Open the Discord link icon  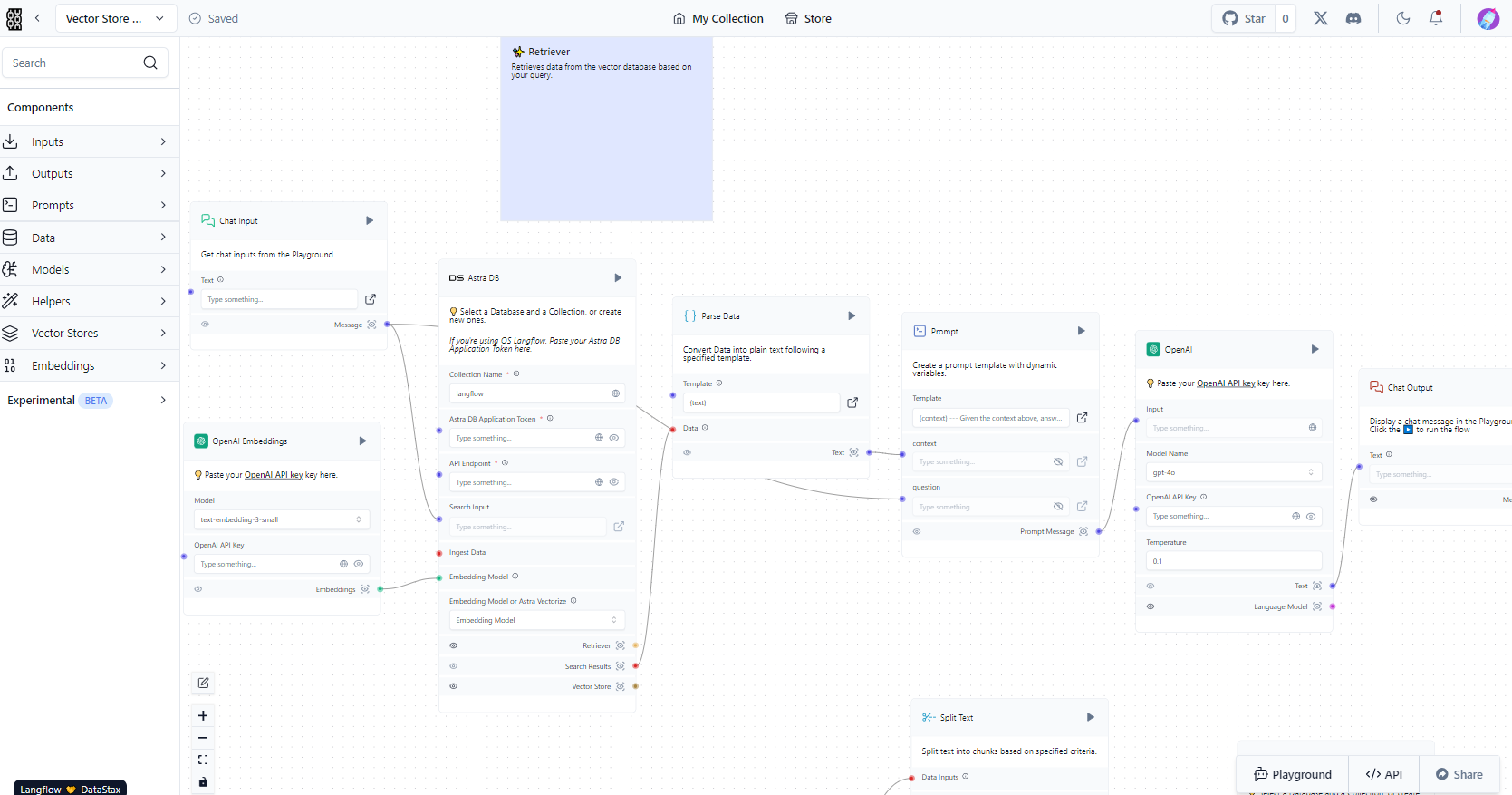coord(1353,18)
